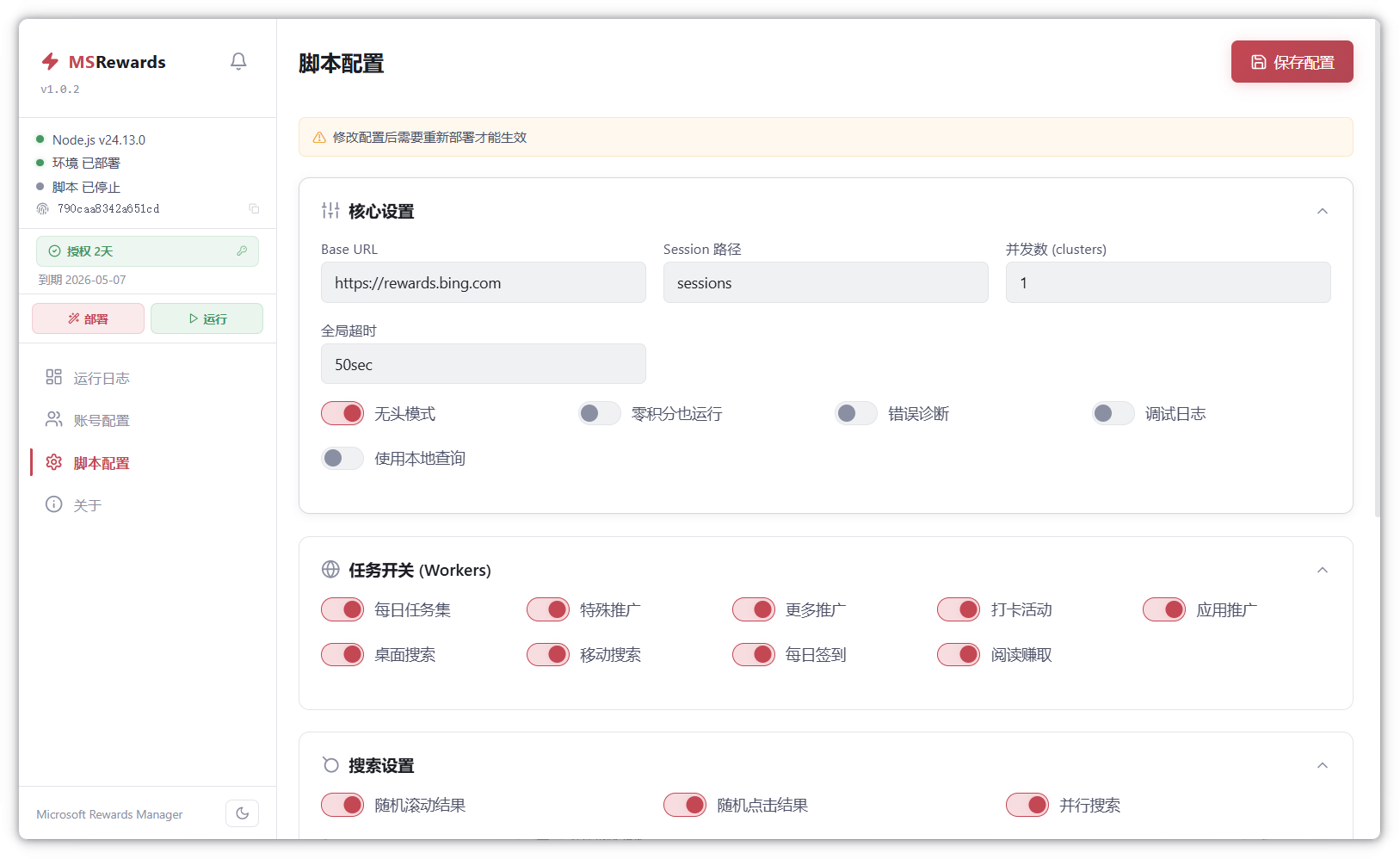1400x859 pixels.
Task: Click the Session 路径 input
Action: [826, 282]
